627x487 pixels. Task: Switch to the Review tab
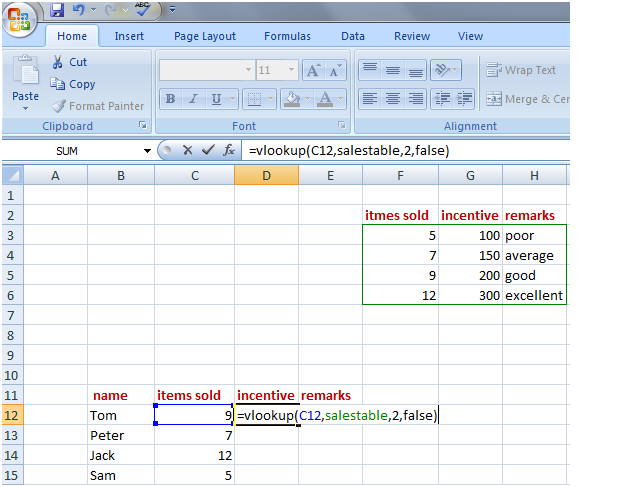412,36
